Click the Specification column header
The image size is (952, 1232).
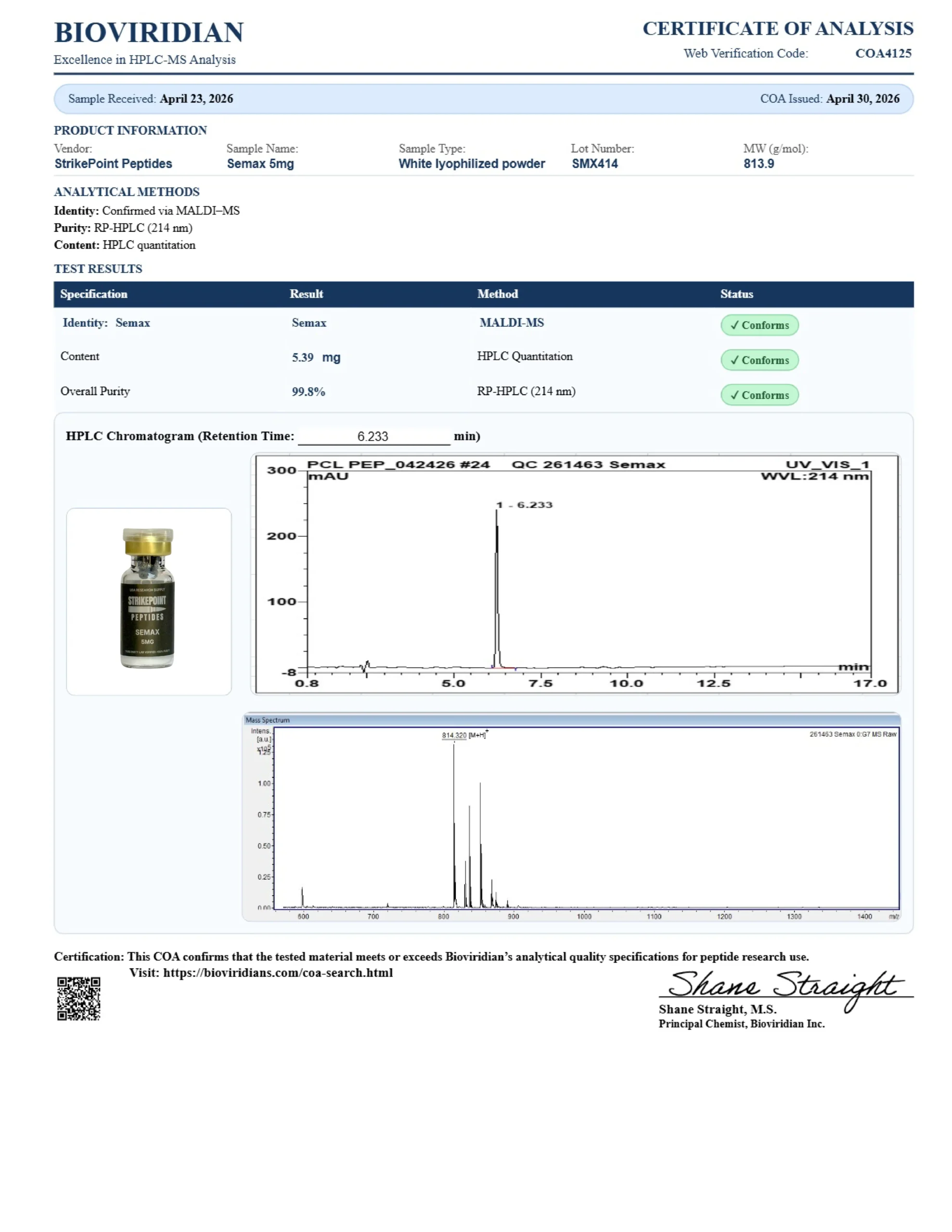coord(94,294)
